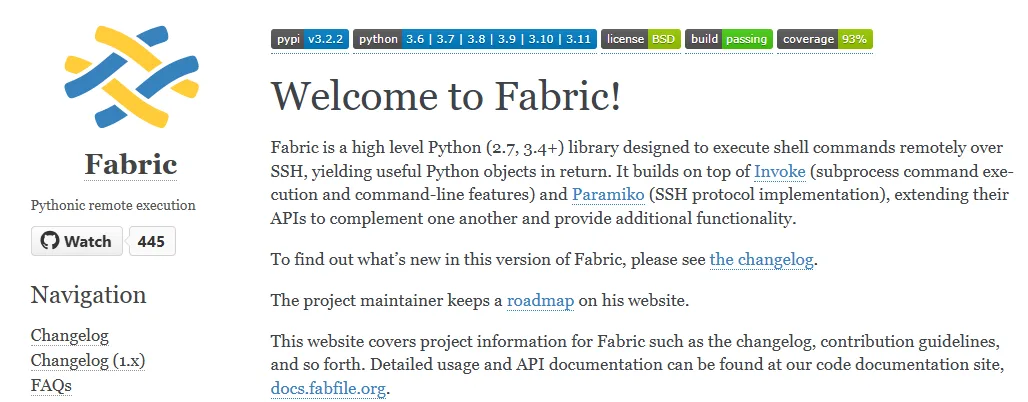The width and height of the screenshot is (1028, 402).
Task: Follow the Paramiko link
Action: tap(607, 194)
